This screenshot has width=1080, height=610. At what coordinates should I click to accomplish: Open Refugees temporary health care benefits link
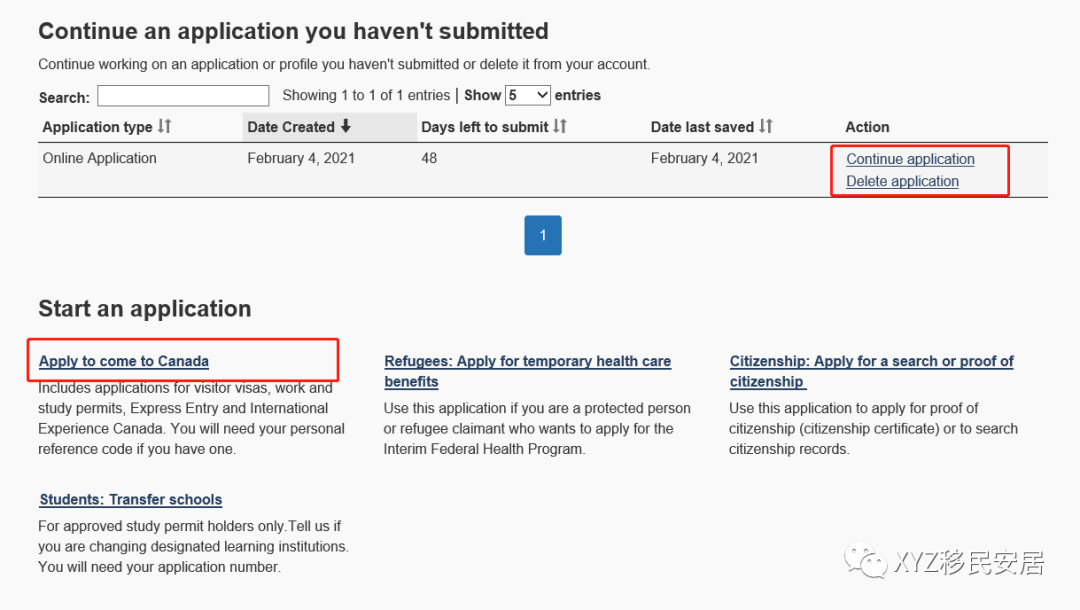tap(527, 361)
